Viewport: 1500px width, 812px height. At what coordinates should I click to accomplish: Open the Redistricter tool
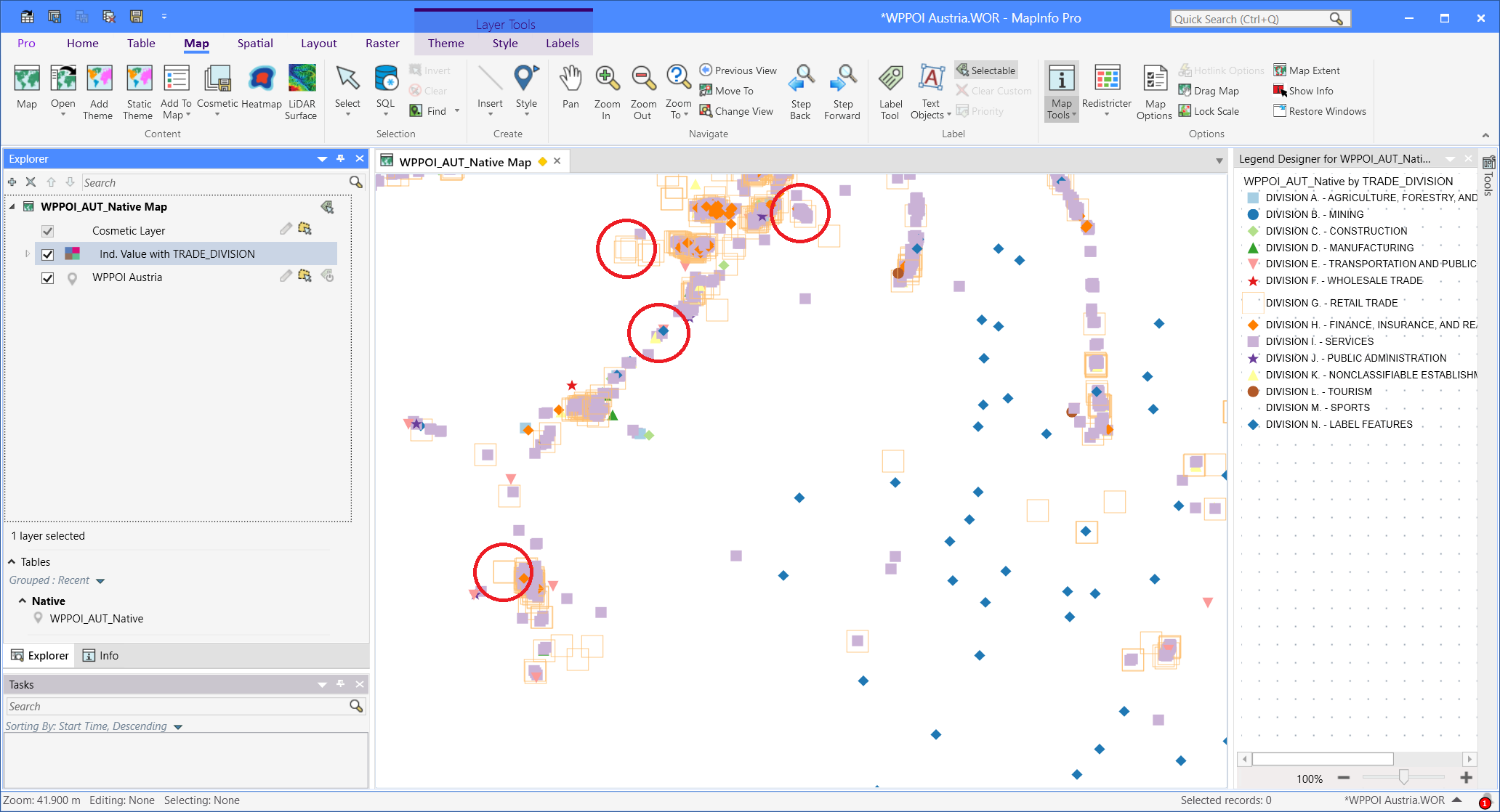coord(1107,89)
